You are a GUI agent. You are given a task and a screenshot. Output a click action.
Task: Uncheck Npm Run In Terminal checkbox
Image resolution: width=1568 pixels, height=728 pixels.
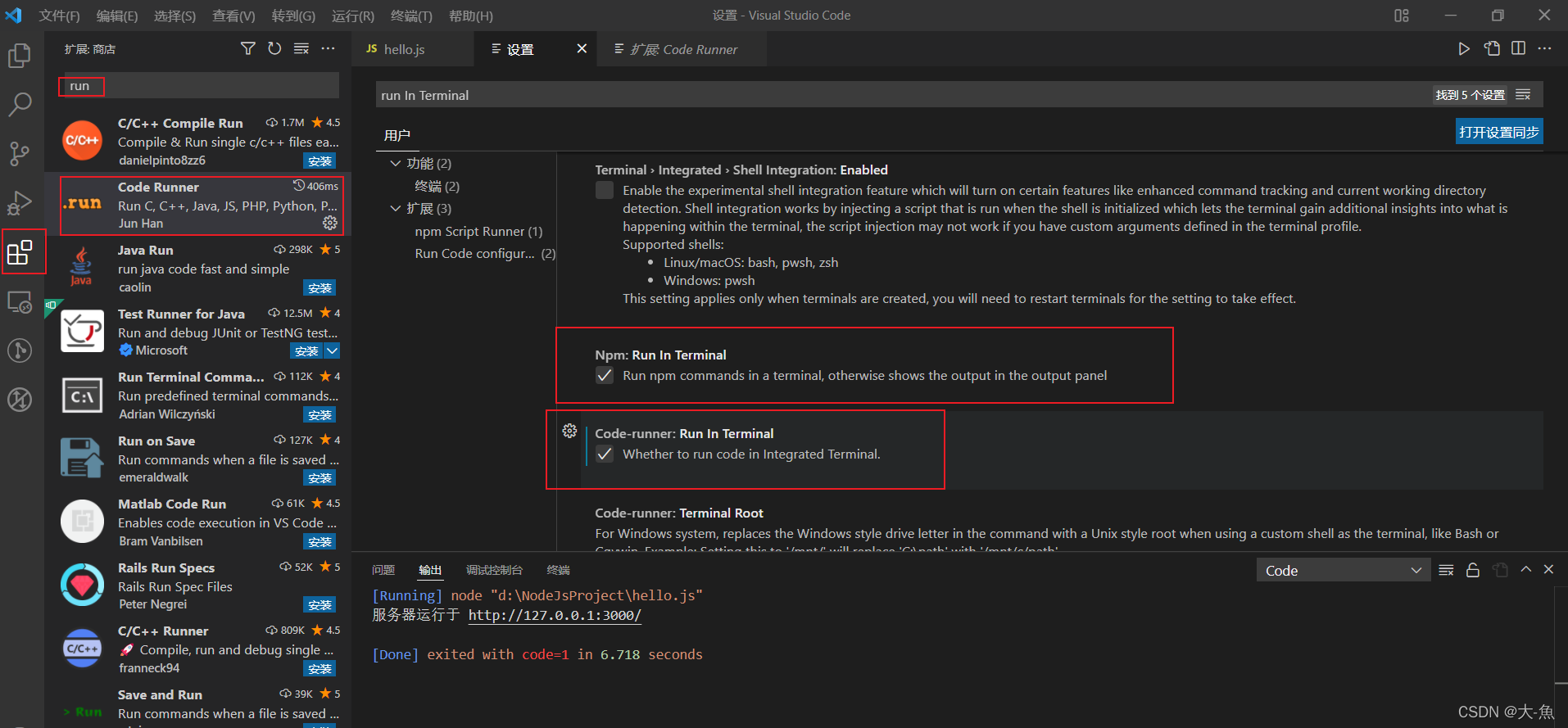(605, 376)
